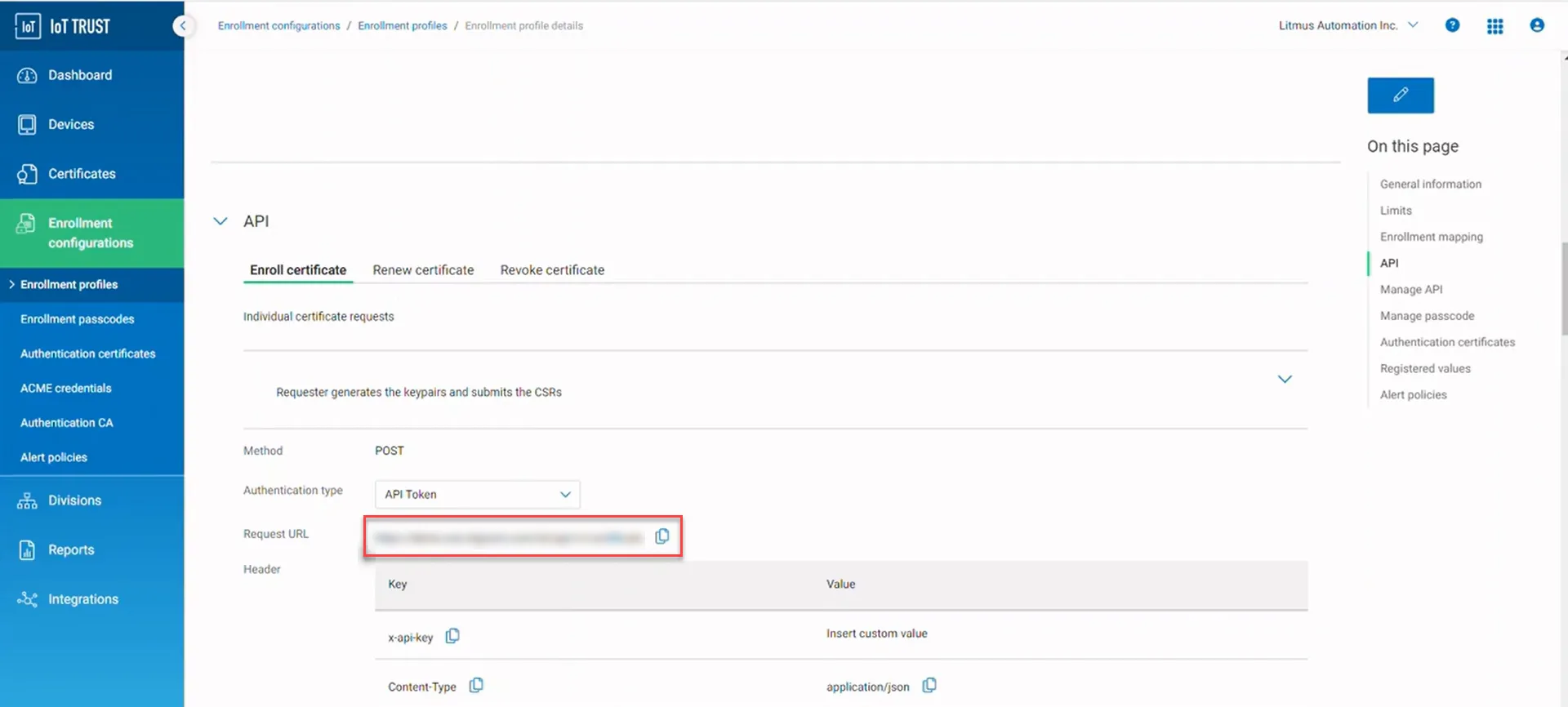The height and width of the screenshot is (707, 1568).
Task: Go to Enrollment configurations breadcrumb
Action: (x=278, y=26)
